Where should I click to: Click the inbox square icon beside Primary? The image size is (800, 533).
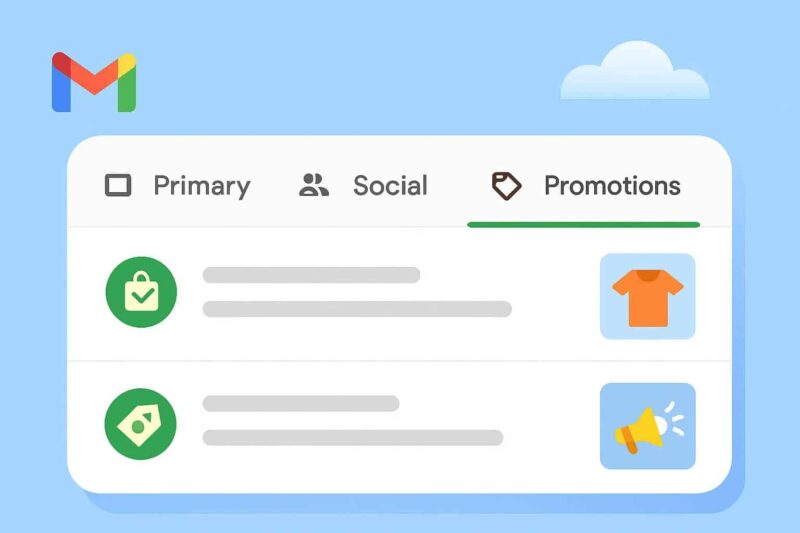coord(118,185)
